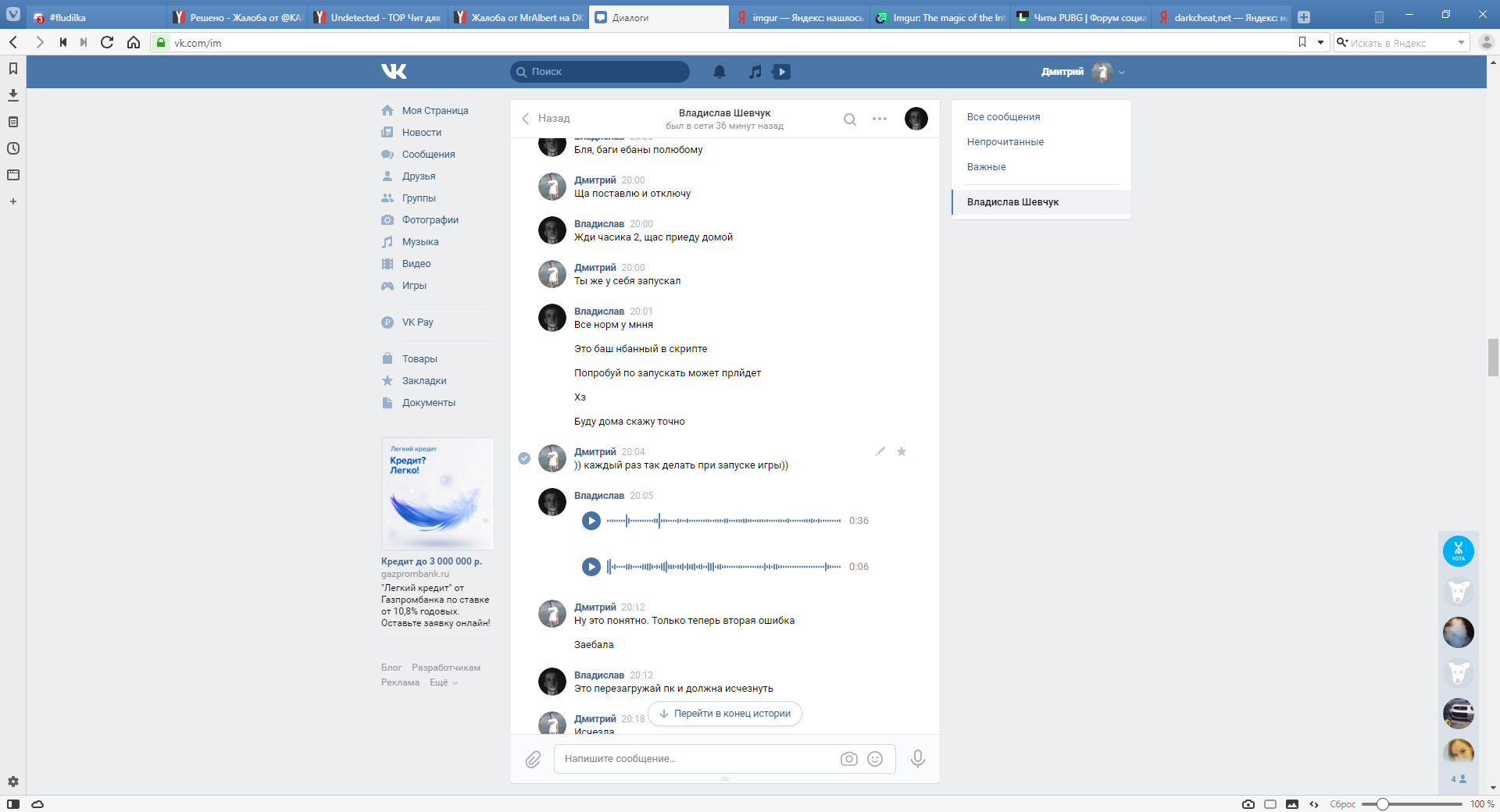Play the 0:36 voice message

click(x=591, y=521)
